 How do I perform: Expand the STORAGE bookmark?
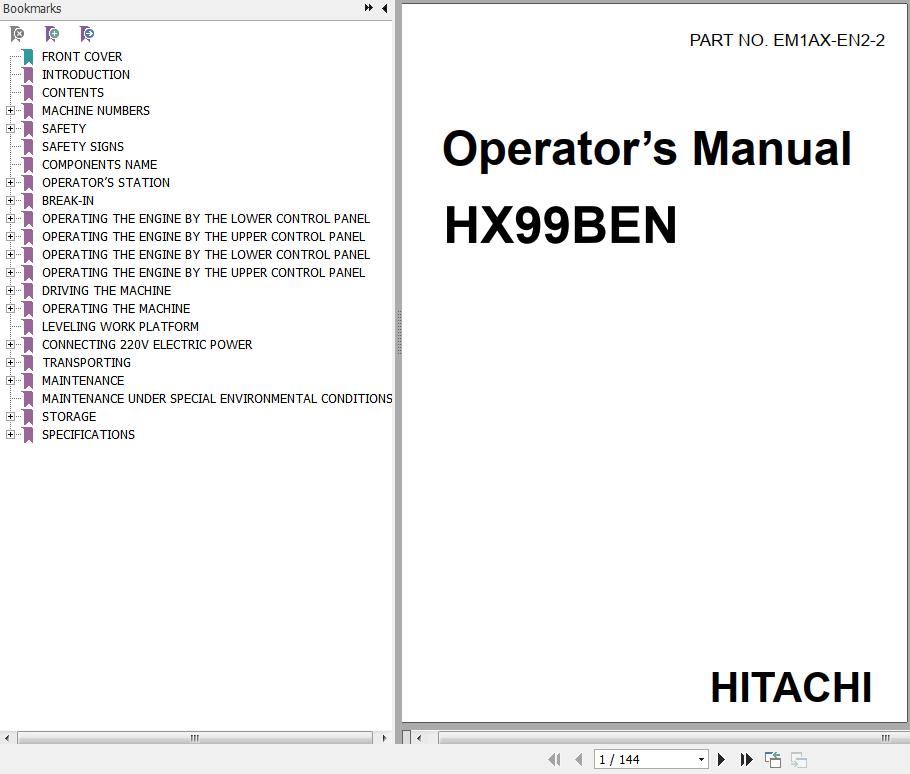point(10,417)
